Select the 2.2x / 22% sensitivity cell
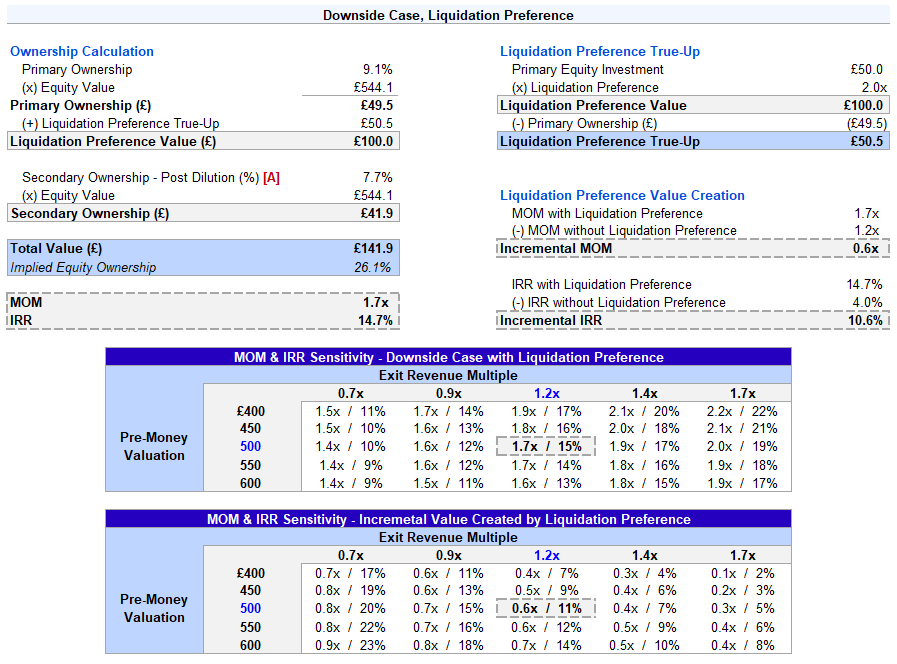This screenshot has height=664, width=897. (741, 411)
